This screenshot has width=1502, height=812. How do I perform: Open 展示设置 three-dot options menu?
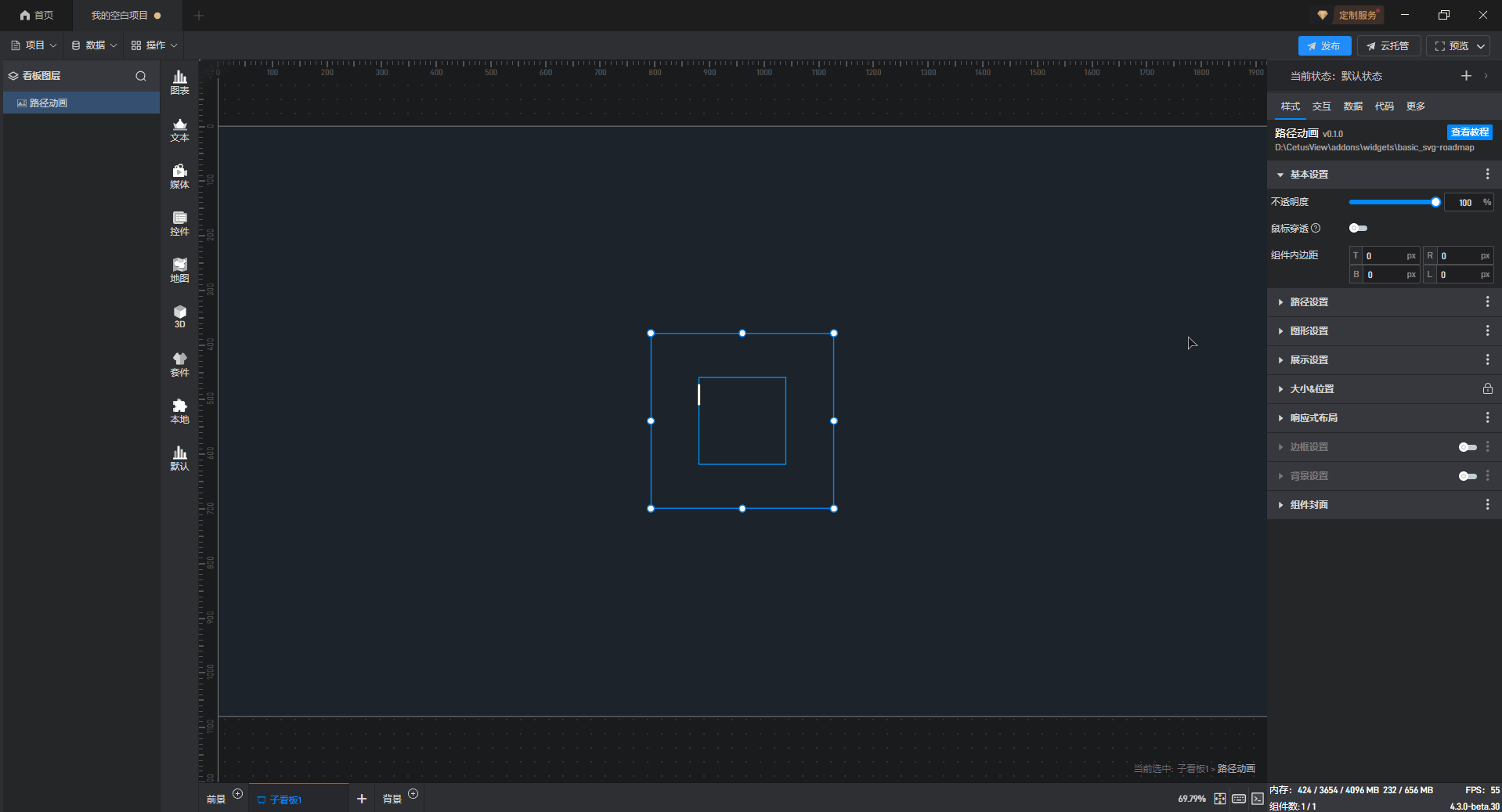1487,359
